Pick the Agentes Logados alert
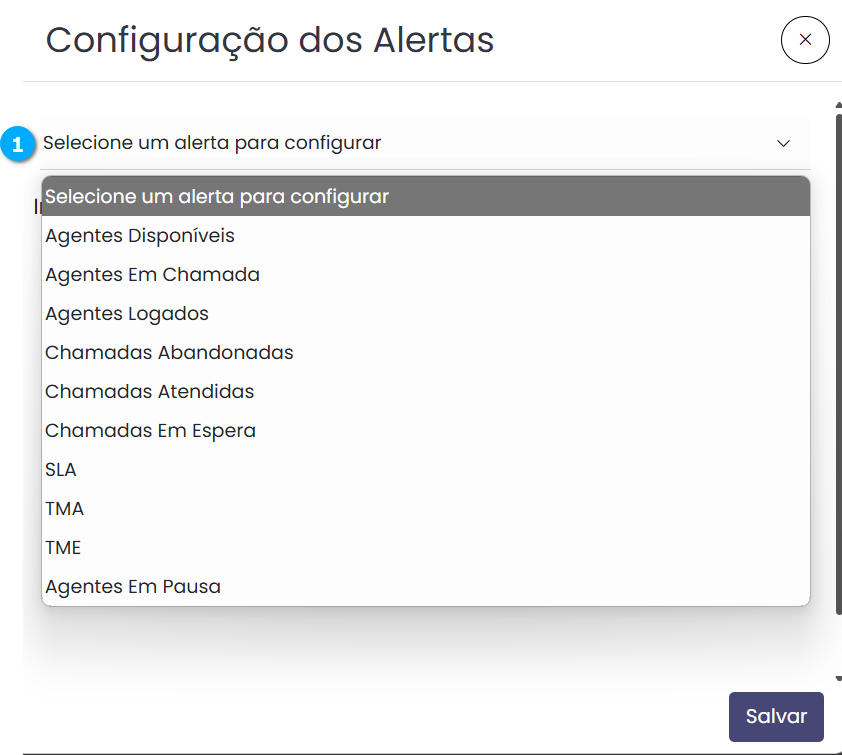 click(127, 314)
